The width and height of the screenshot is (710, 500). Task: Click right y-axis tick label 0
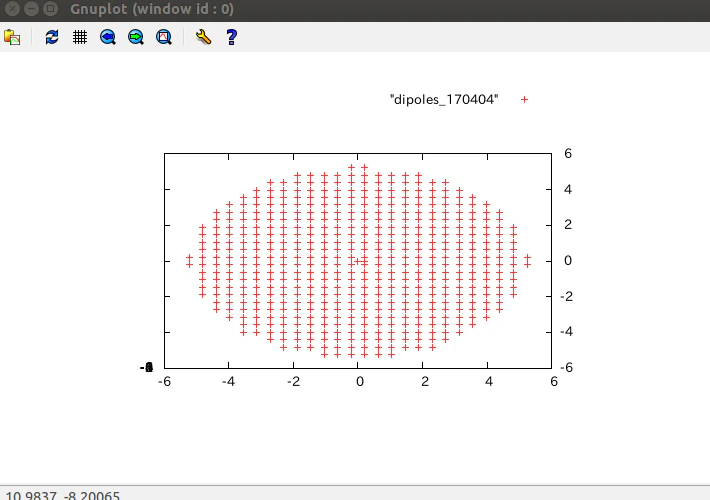click(x=568, y=260)
